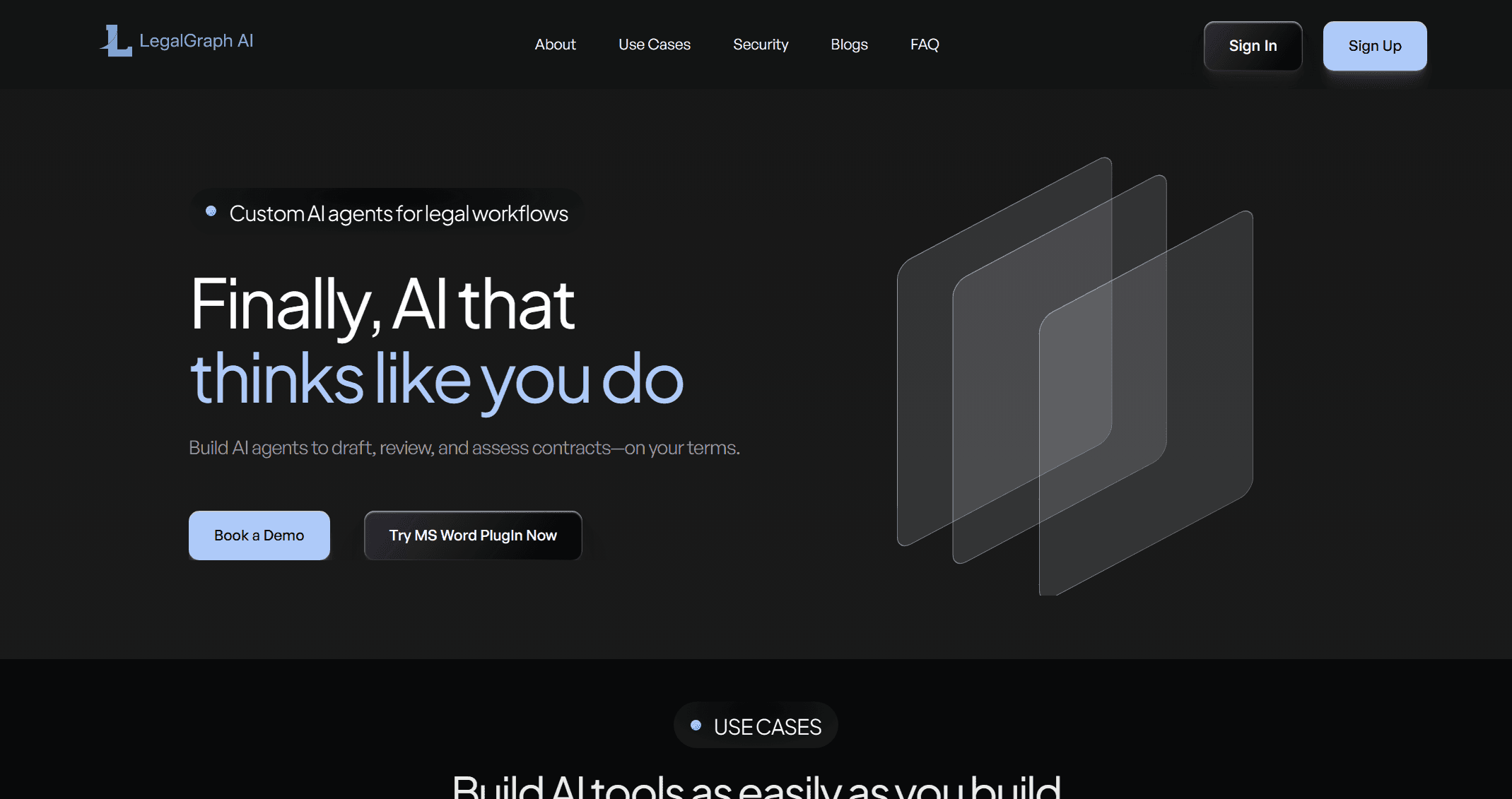Click the 'Build AI tools as easily' heading
This screenshot has height=799, width=1512.
point(756,786)
